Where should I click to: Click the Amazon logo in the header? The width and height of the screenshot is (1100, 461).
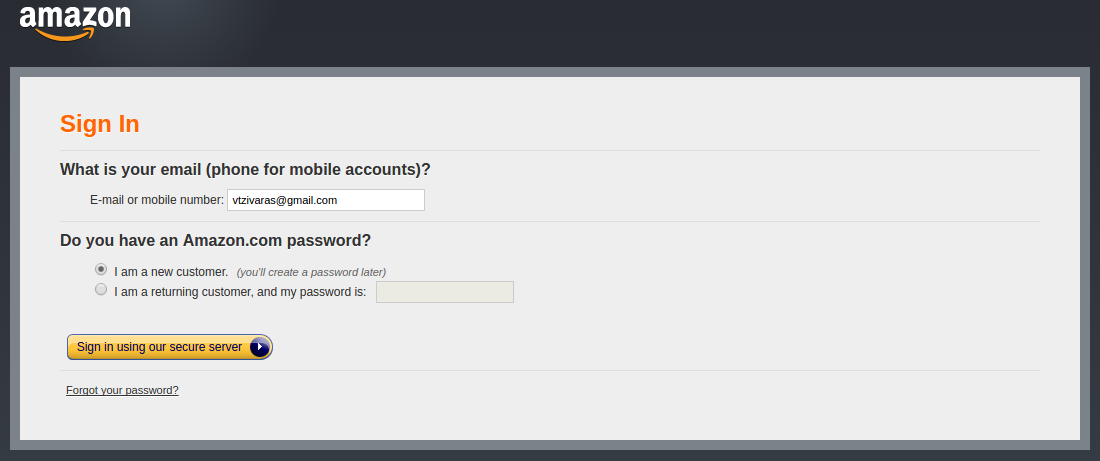coord(75,22)
